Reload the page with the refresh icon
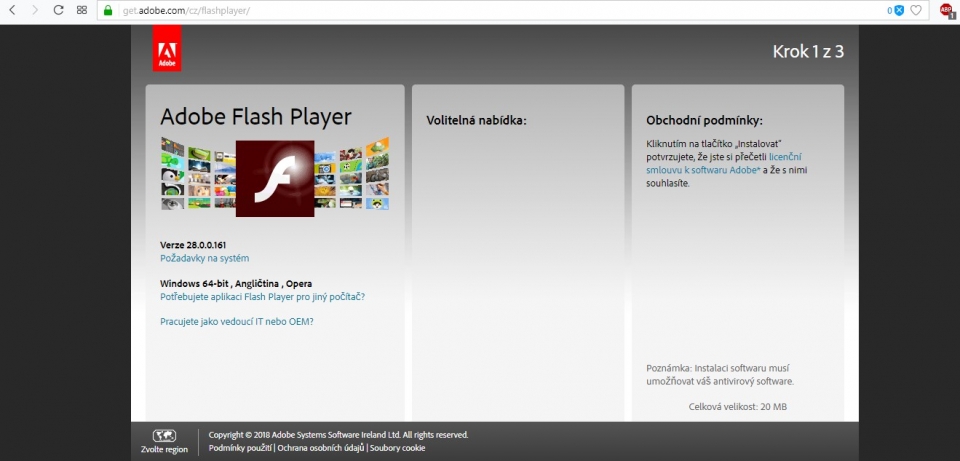 coord(58,10)
